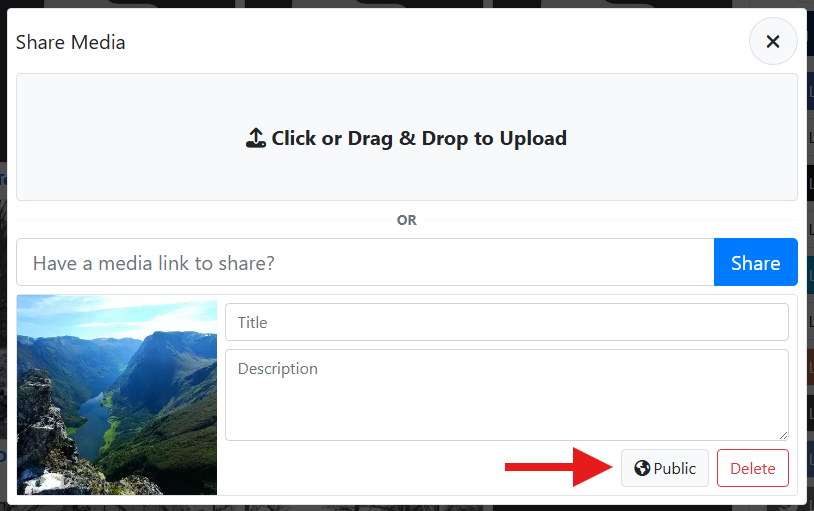Toggle the Public visibility button
This screenshot has width=814, height=511.
tap(665, 468)
